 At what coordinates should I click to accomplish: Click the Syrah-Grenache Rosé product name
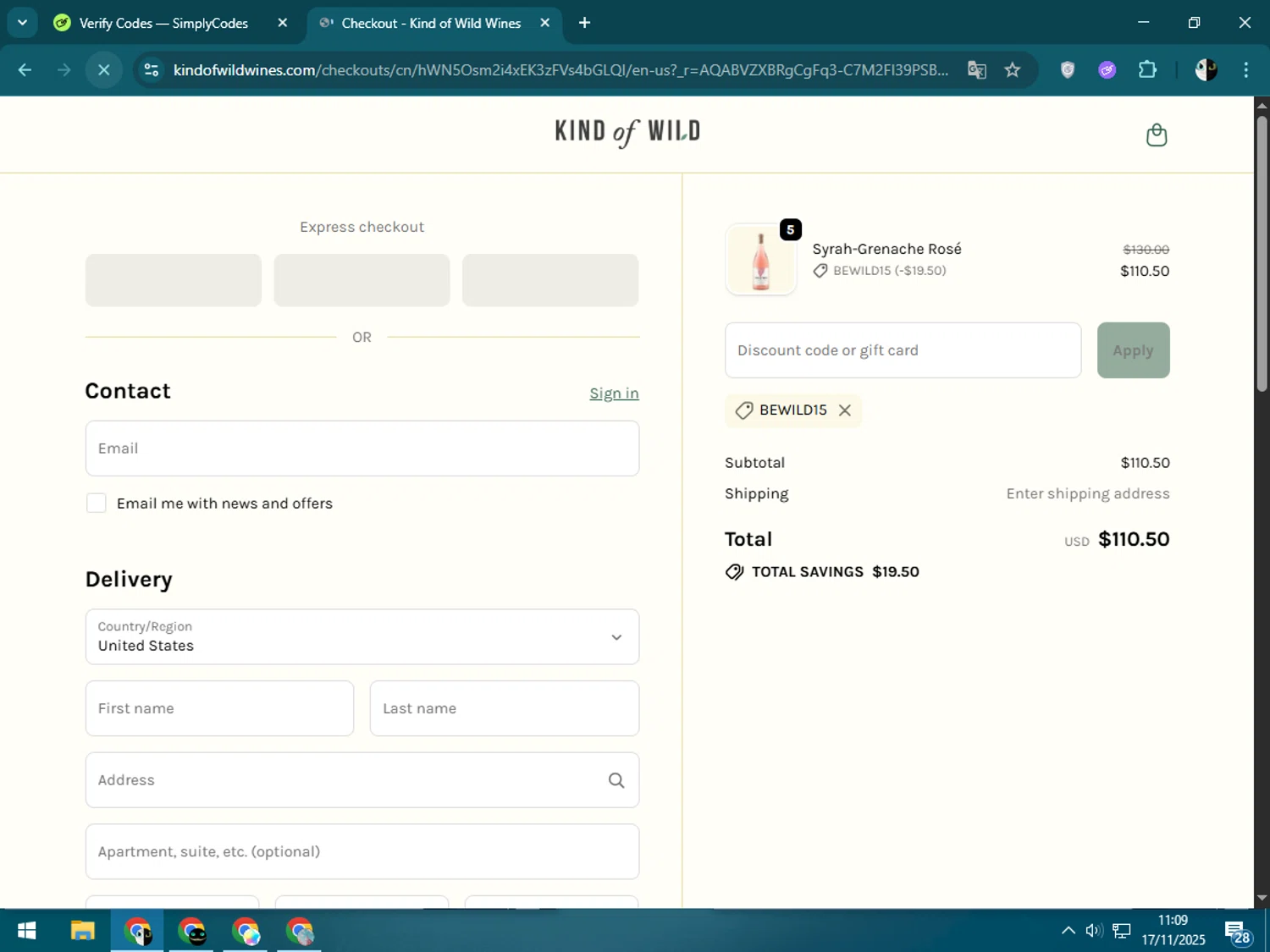tap(886, 249)
